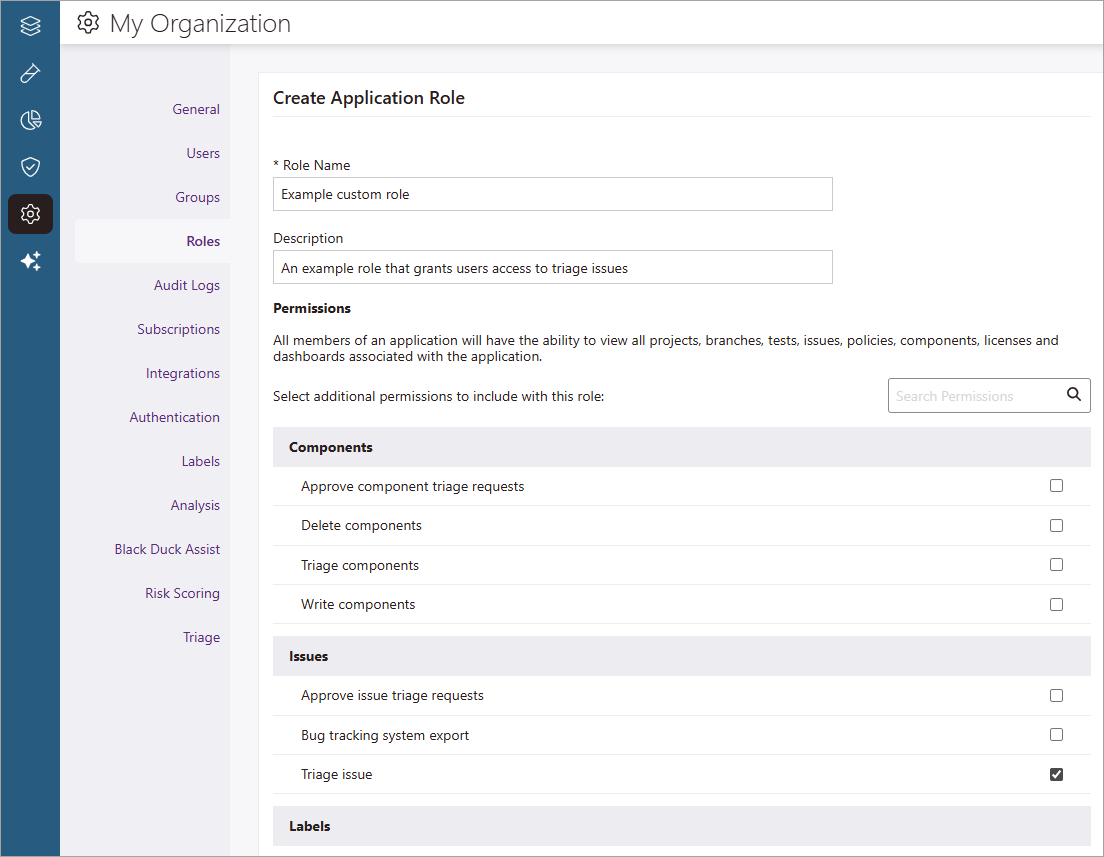Navigate to Black Duck Assist settings
The image size is (1104, 857).
coord(167,549)
